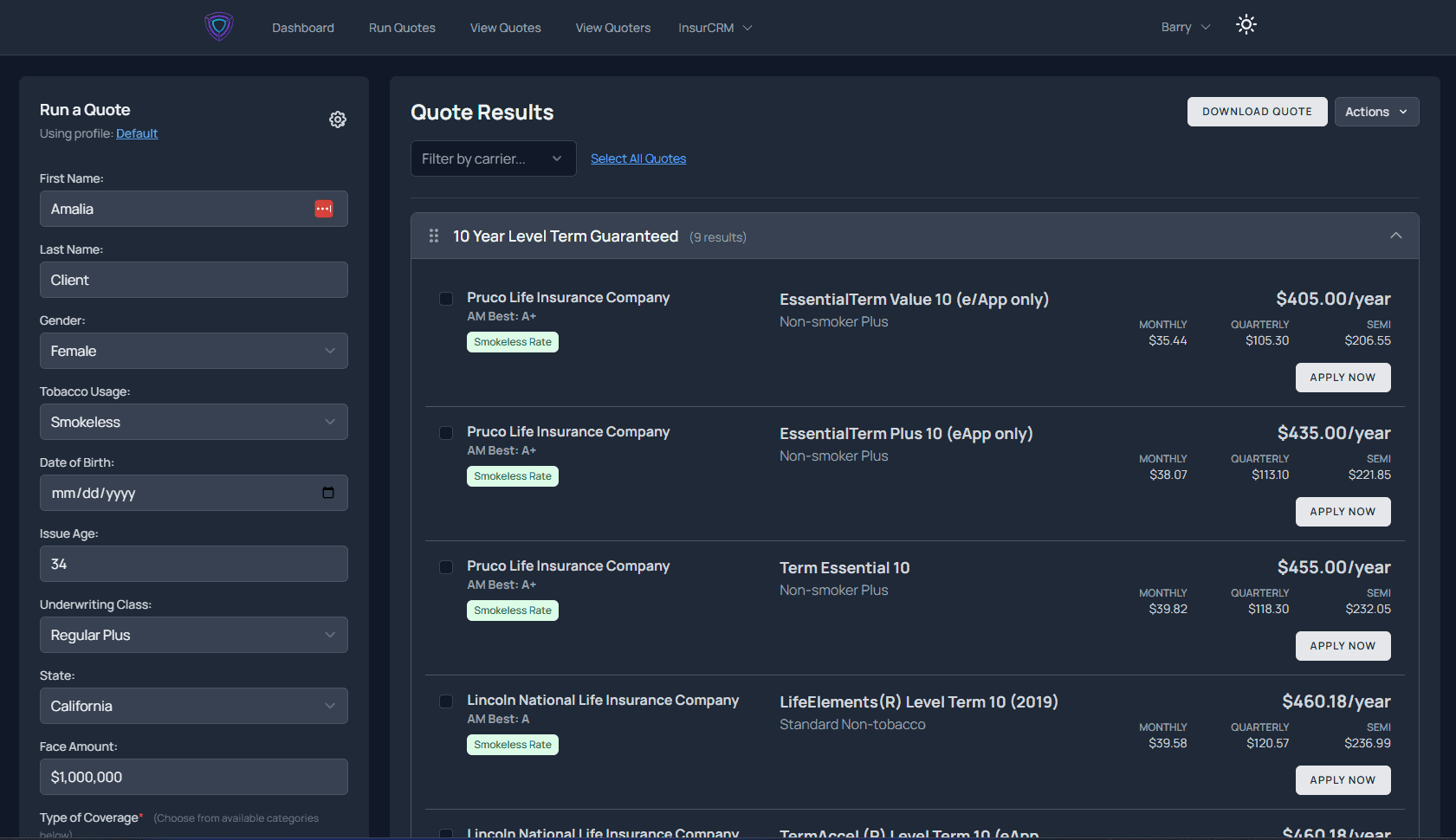Apply now for EssentialTerm Value 10

pos(1343,378)
